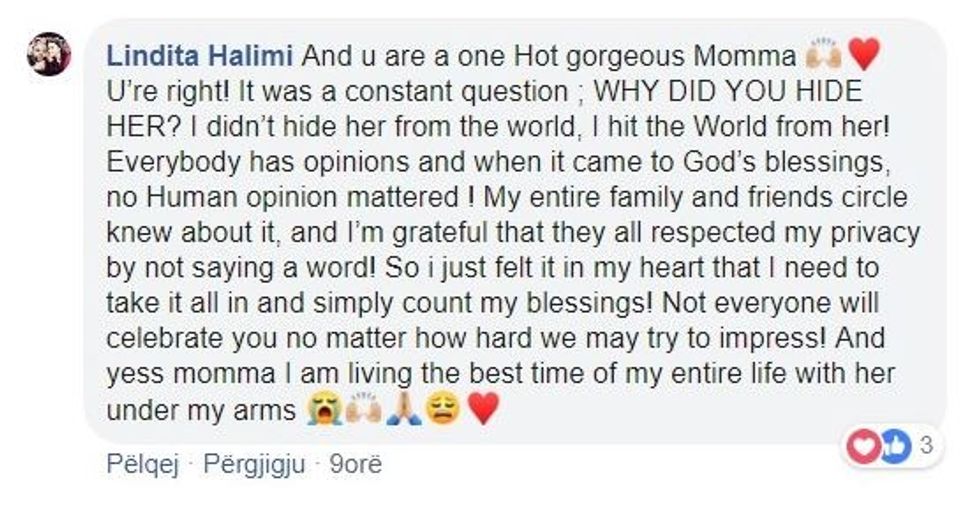Click the heart reaction icon on the comment

coord(860,448)
